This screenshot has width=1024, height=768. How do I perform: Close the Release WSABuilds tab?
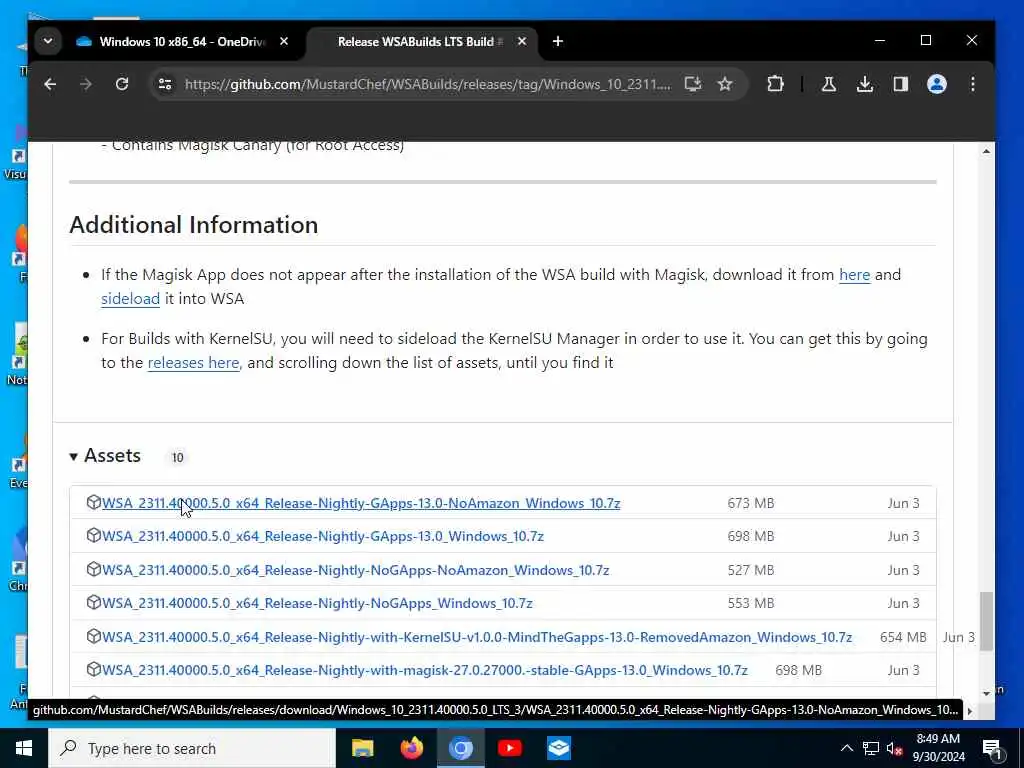tap(522, 41)
